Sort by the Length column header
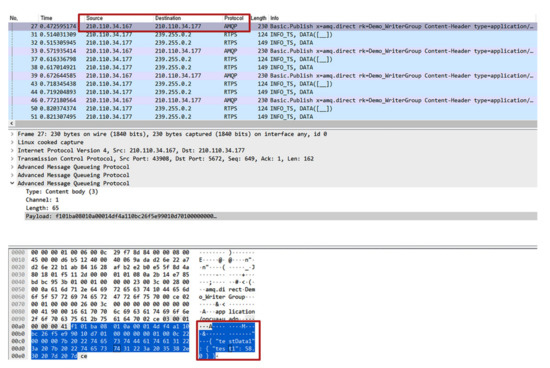 pos(259,18)
